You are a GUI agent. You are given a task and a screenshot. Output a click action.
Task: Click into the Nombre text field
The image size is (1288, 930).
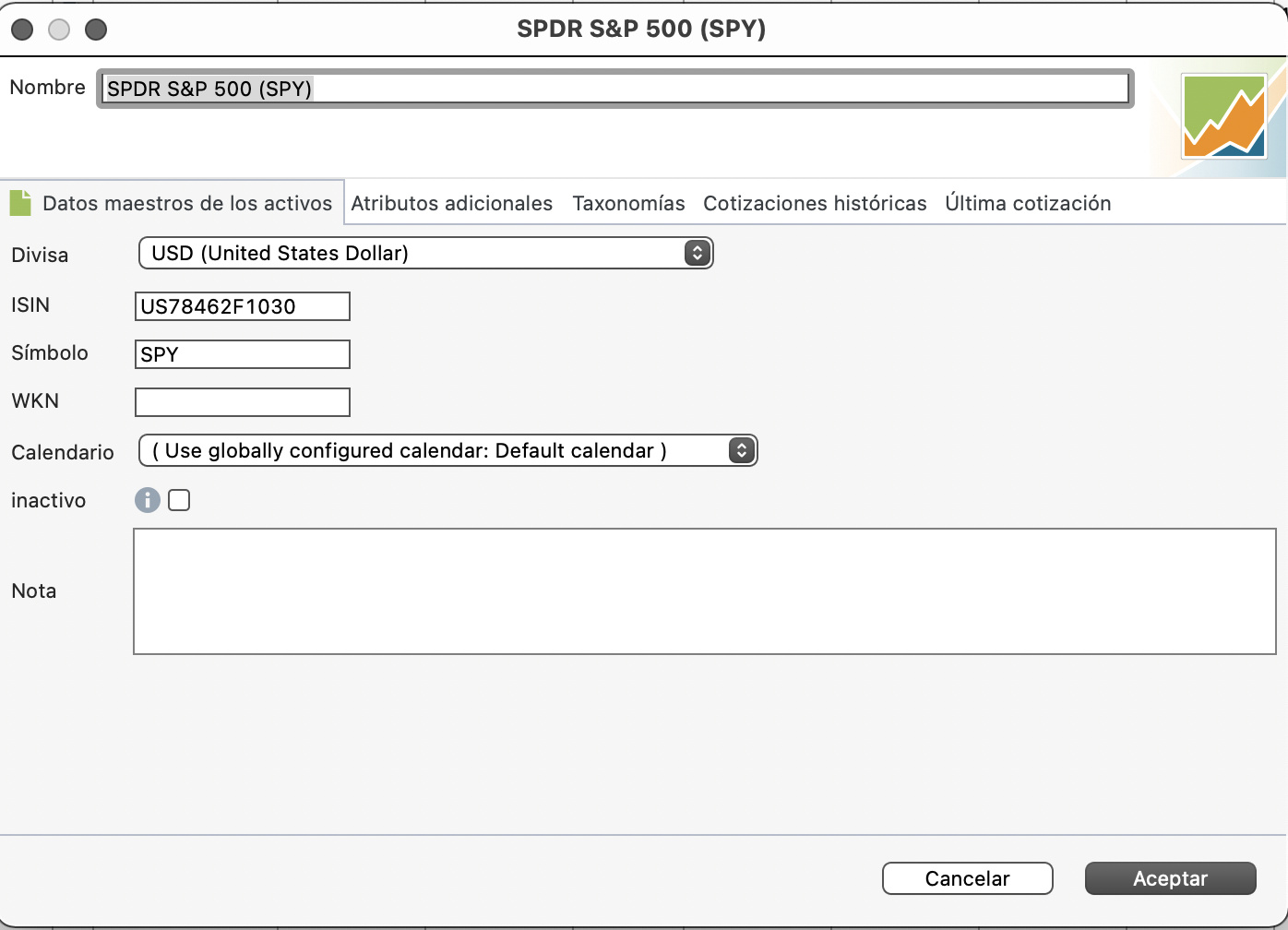615,89
